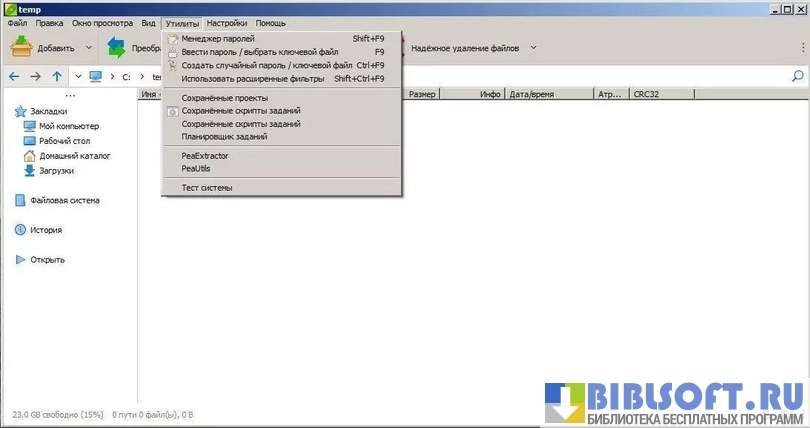Select Менеджер паролей menu entry
This screenshot has width=810, height=428.
tap(218, 38)
